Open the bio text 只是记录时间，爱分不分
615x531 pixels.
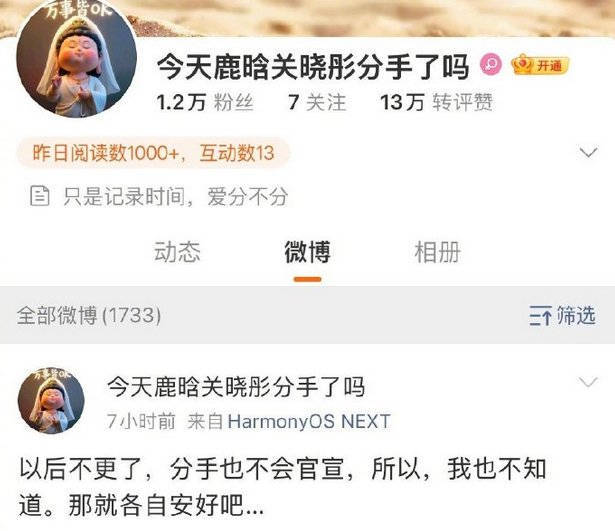pyautogui.click(x=176, y=196)
